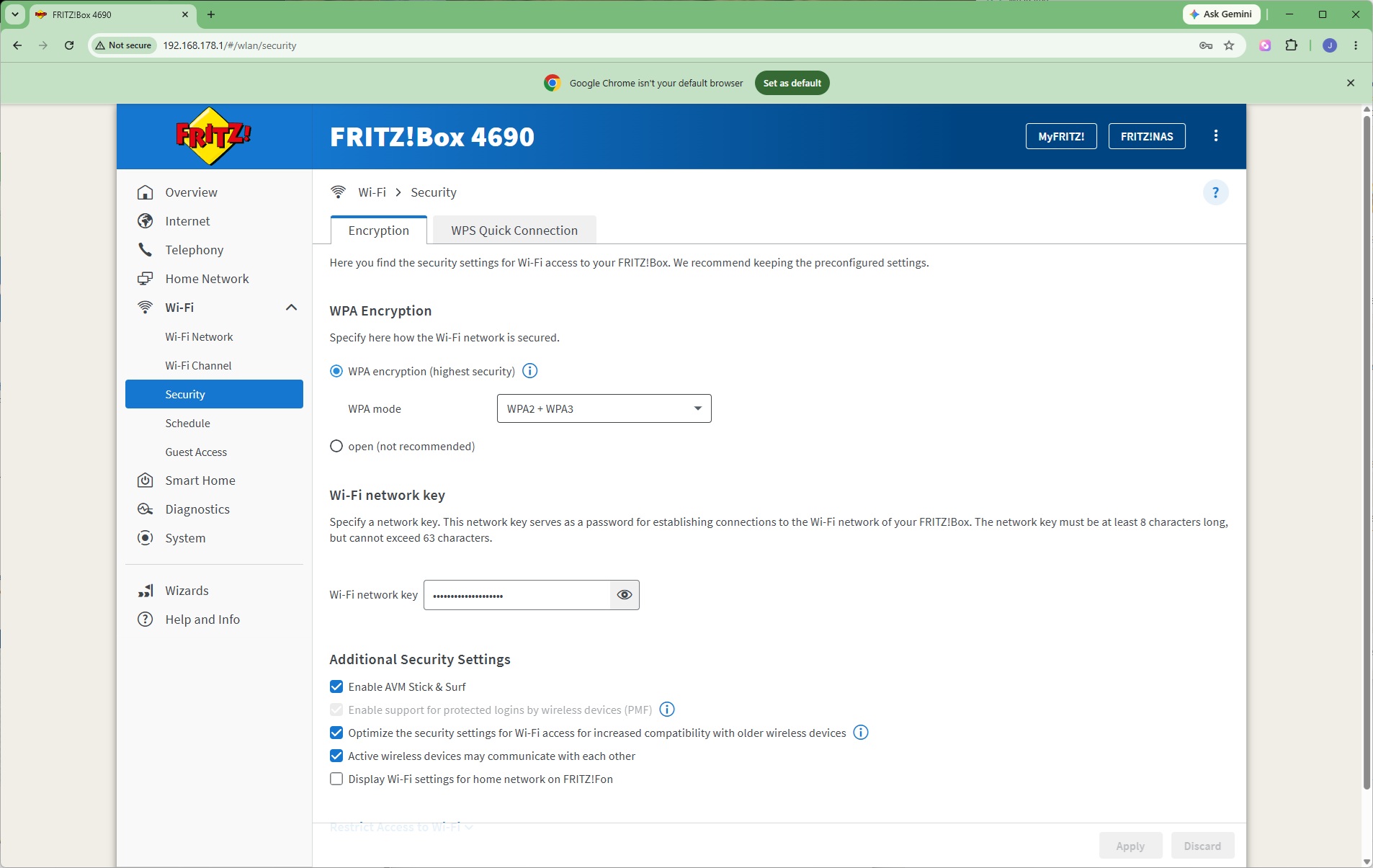Go back using browser back arrow
Screen dimensions: 1373x868
[17, 45]
